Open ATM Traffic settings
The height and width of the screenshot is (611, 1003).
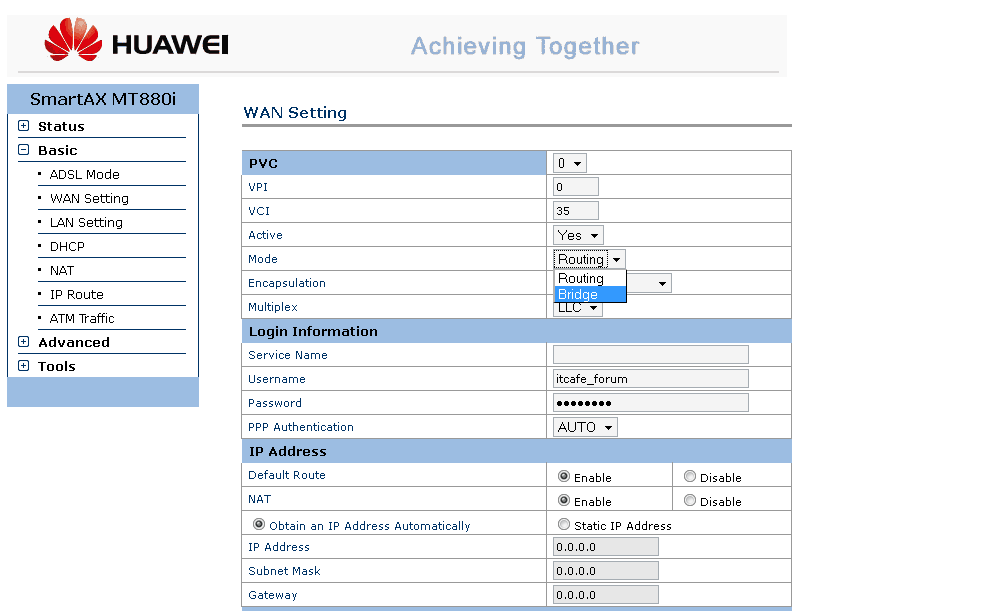[82, 318]
